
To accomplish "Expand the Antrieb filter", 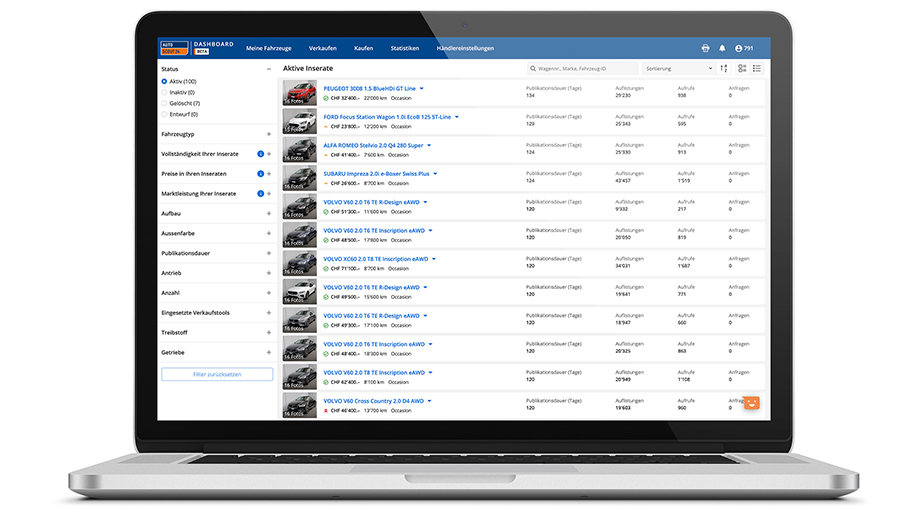I will pos(269,273).
